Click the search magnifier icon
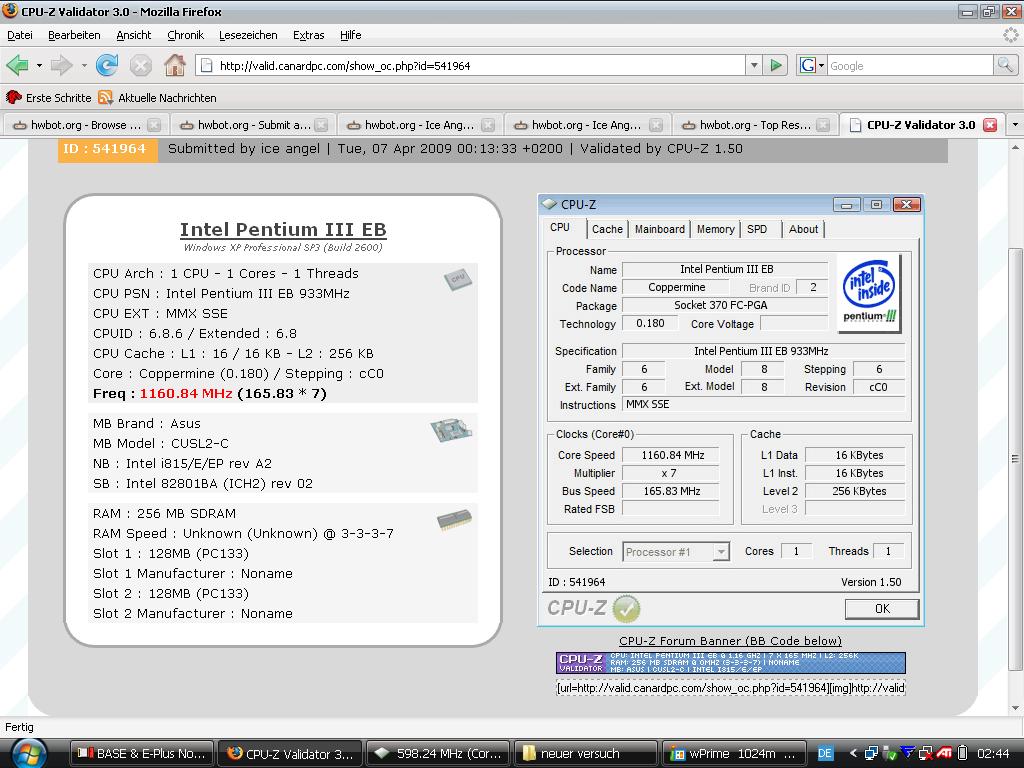Screen dimensions: 1024x768 [x=1004, y=65]
